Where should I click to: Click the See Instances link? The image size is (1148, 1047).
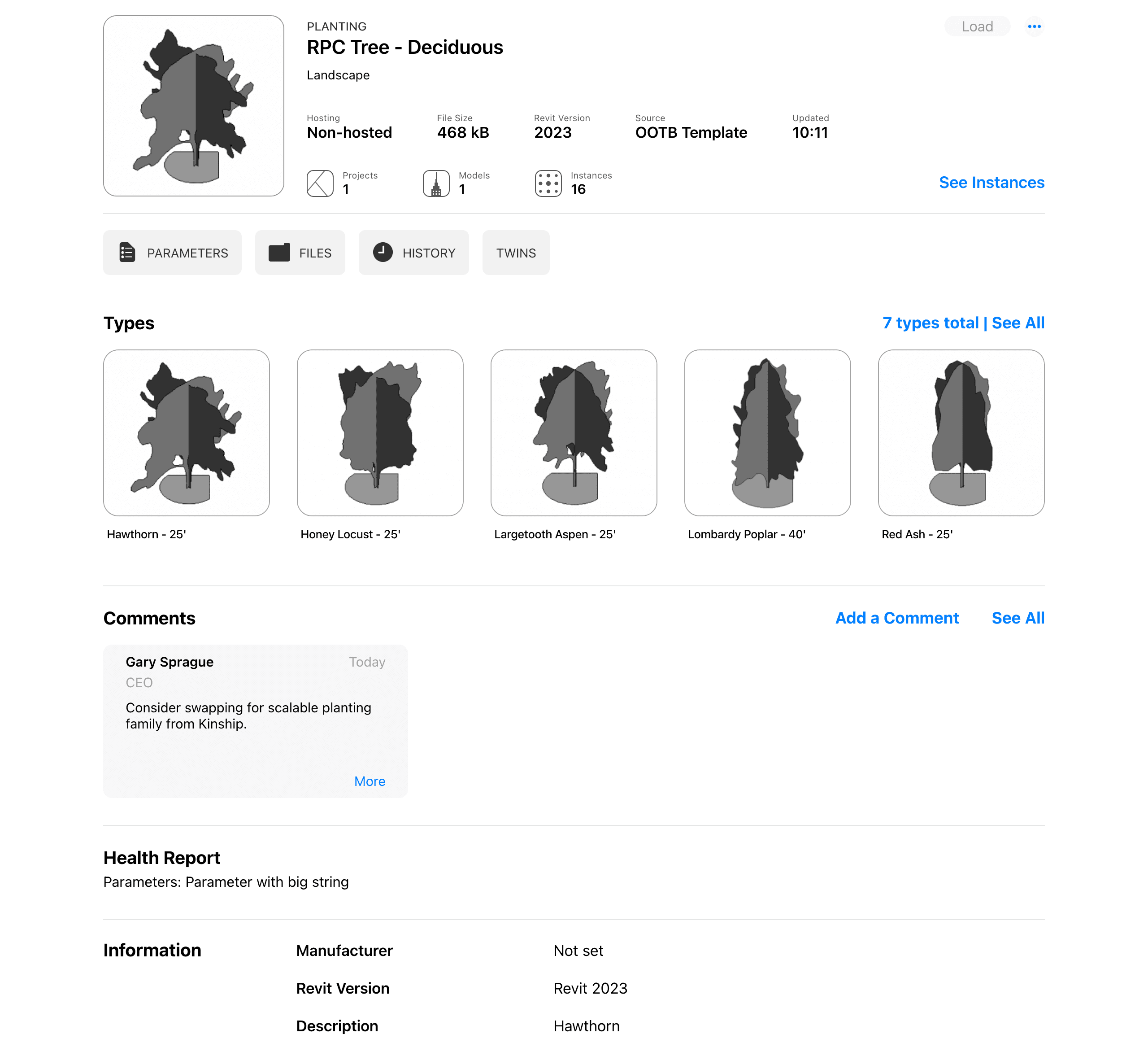pyautogui.click(x=991, y=182)
